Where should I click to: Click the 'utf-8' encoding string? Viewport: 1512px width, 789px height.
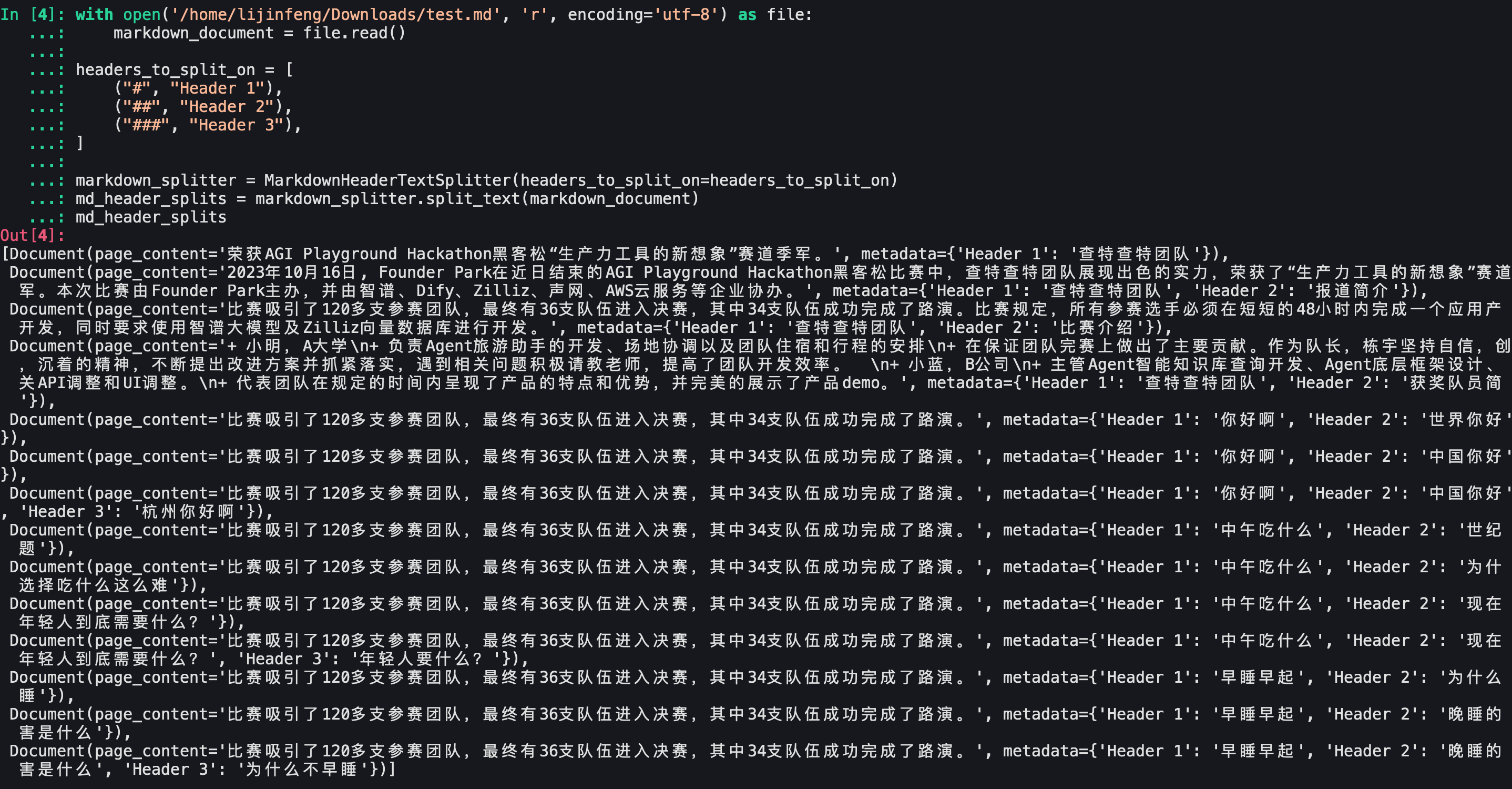(686, 14)
